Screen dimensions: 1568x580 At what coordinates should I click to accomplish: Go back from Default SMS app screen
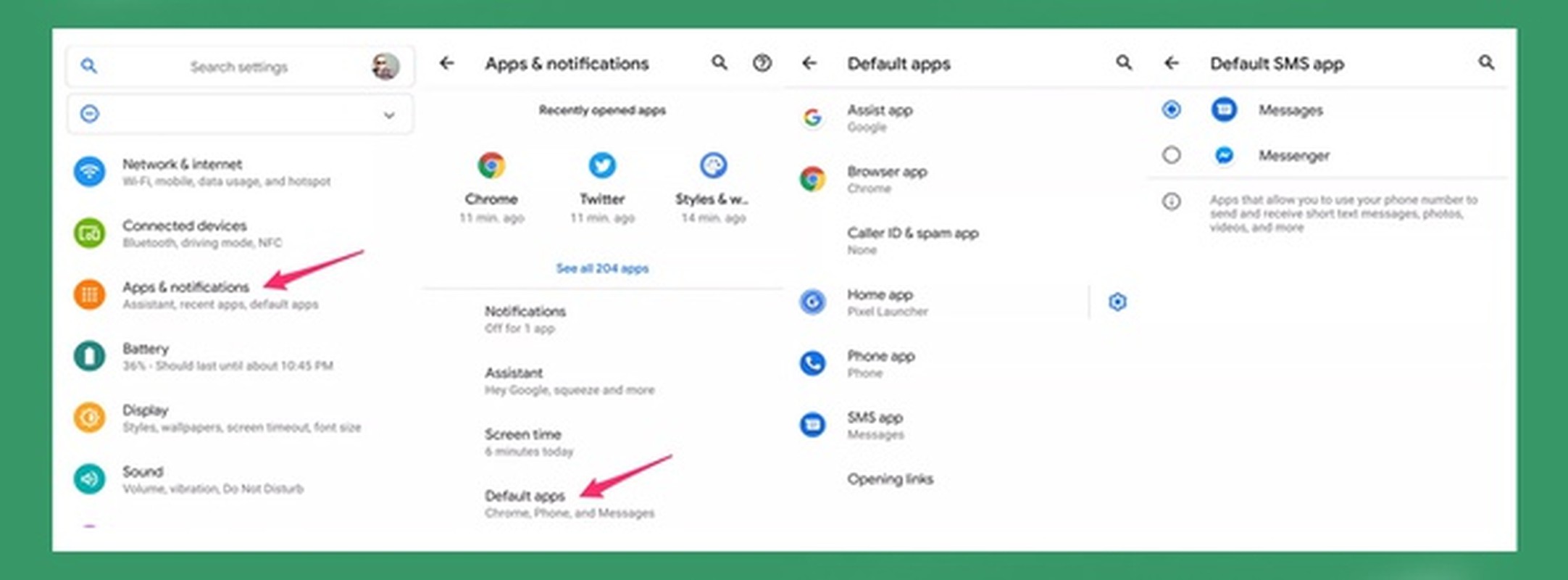[1172, 63]
